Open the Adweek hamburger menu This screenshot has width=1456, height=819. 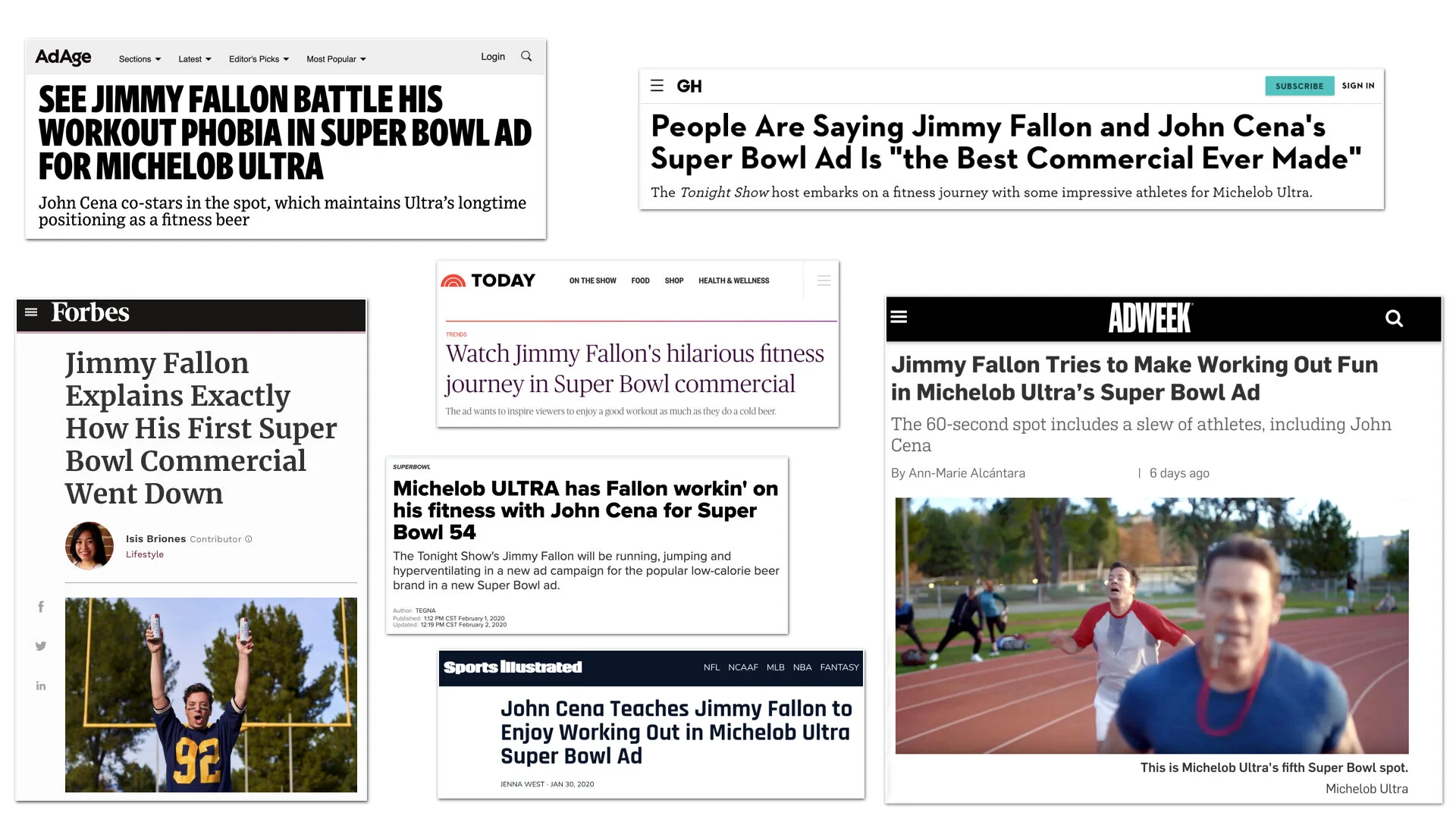pos(899,317)
